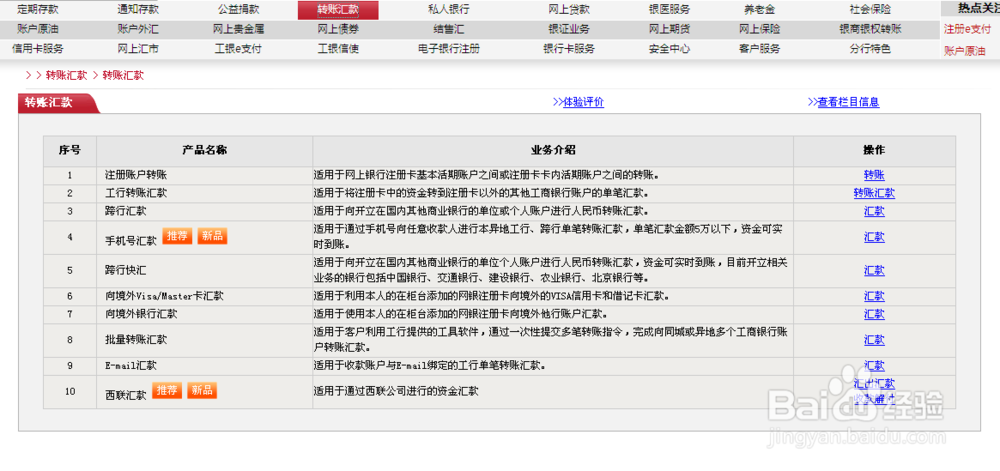This screenshot has width=1000, height=471.
Task: Click the 向境外Visa/Master卡汇款 product name
Action: coord(164,296)
